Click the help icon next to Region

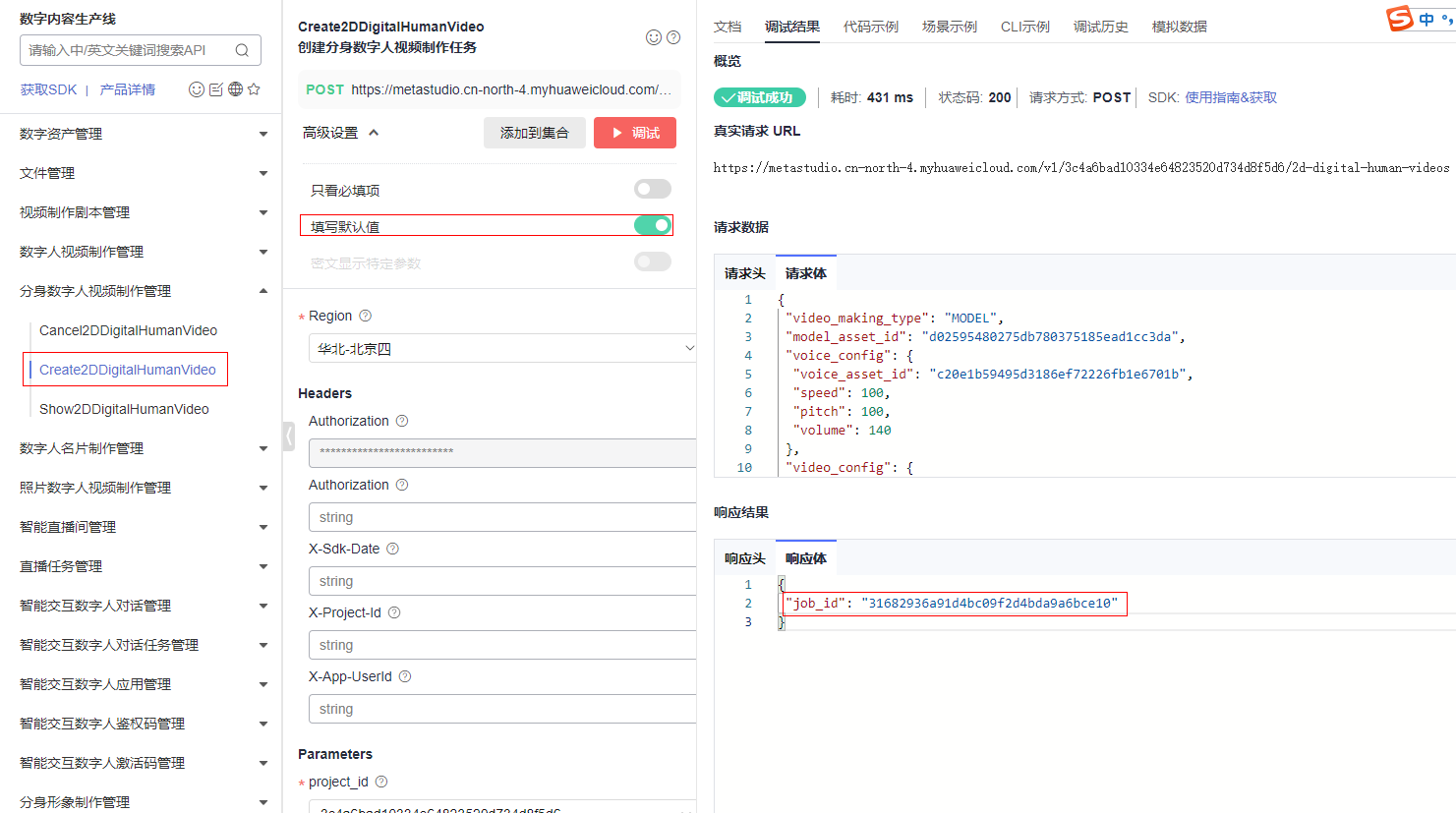[366, 316]
